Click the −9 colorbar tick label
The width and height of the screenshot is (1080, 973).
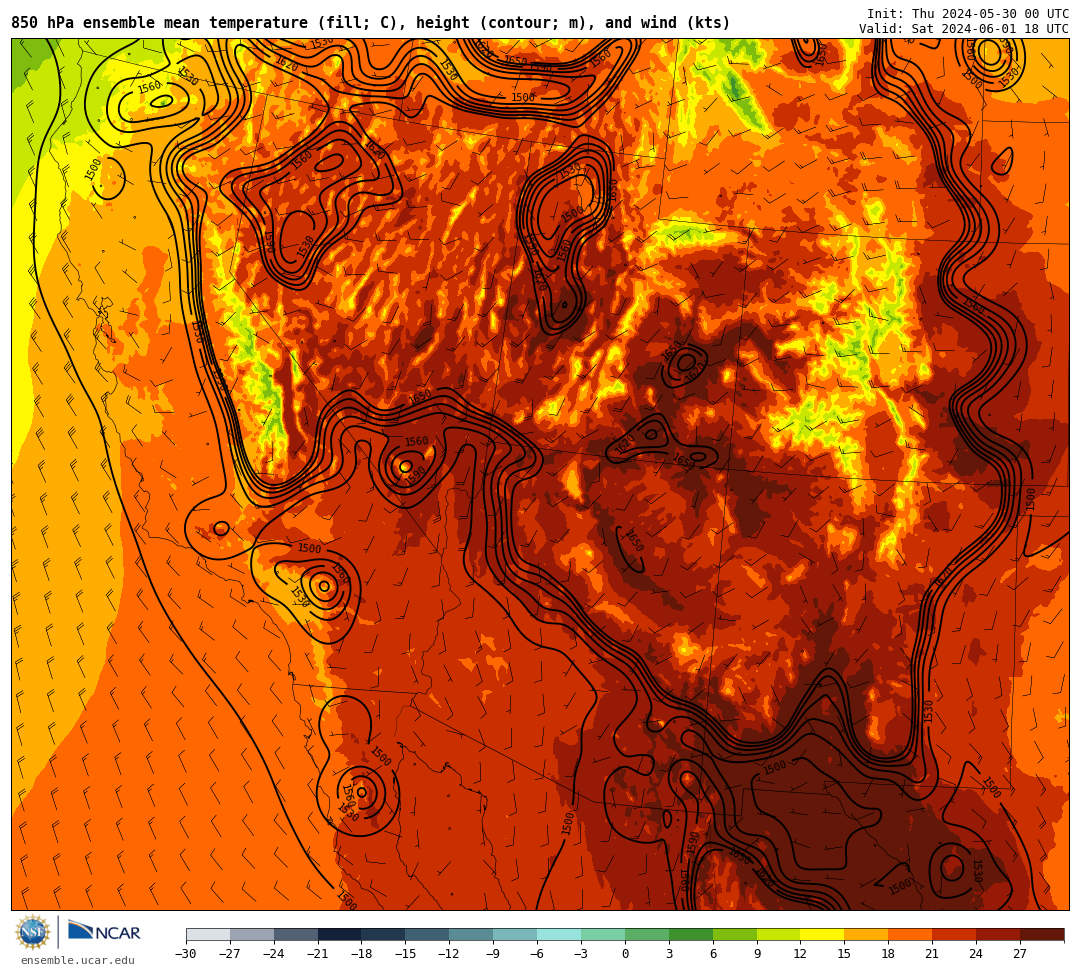tap(493, 954)
